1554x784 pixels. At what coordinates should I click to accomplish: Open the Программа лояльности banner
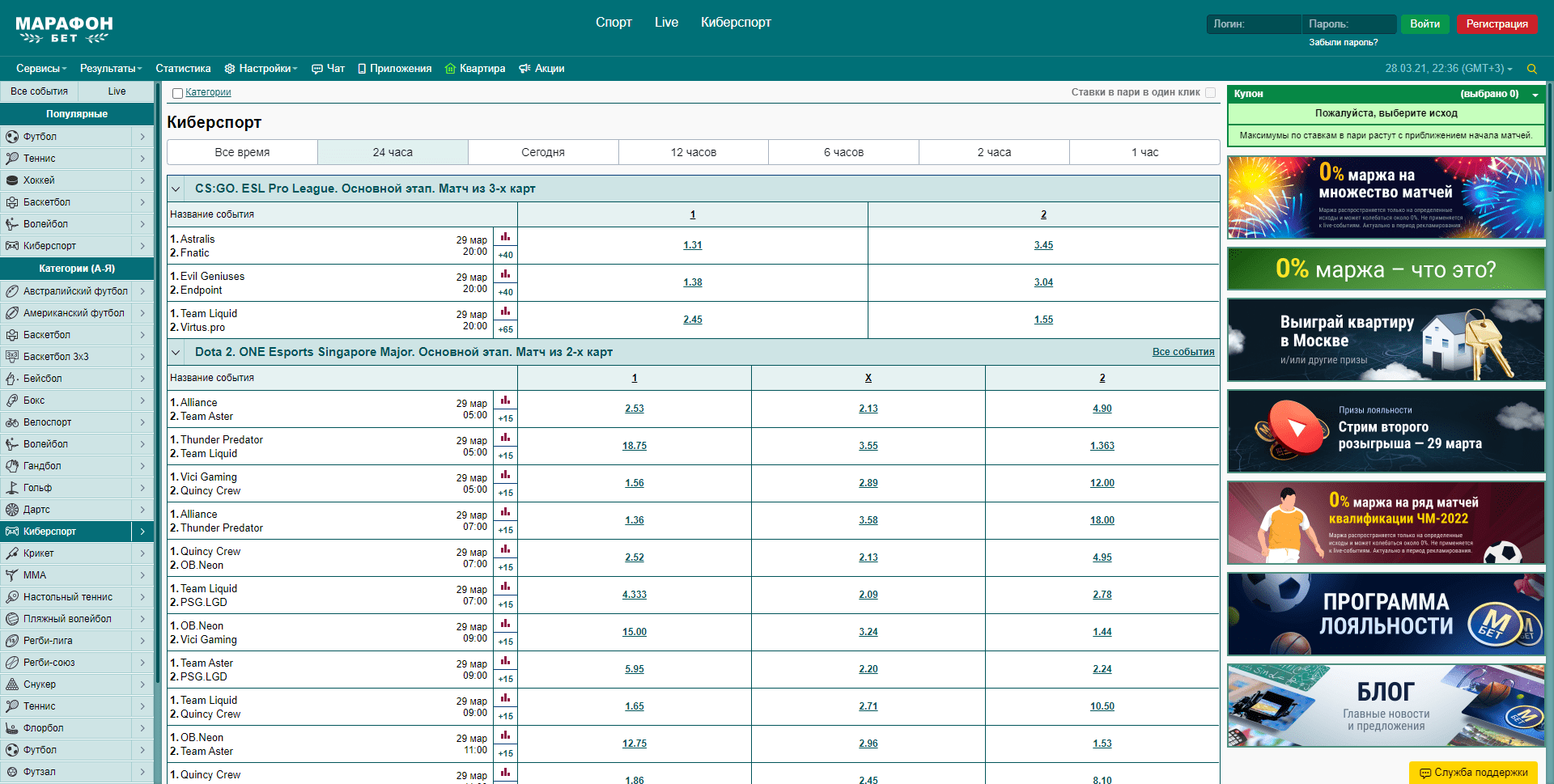click(x=1386, y=614)
